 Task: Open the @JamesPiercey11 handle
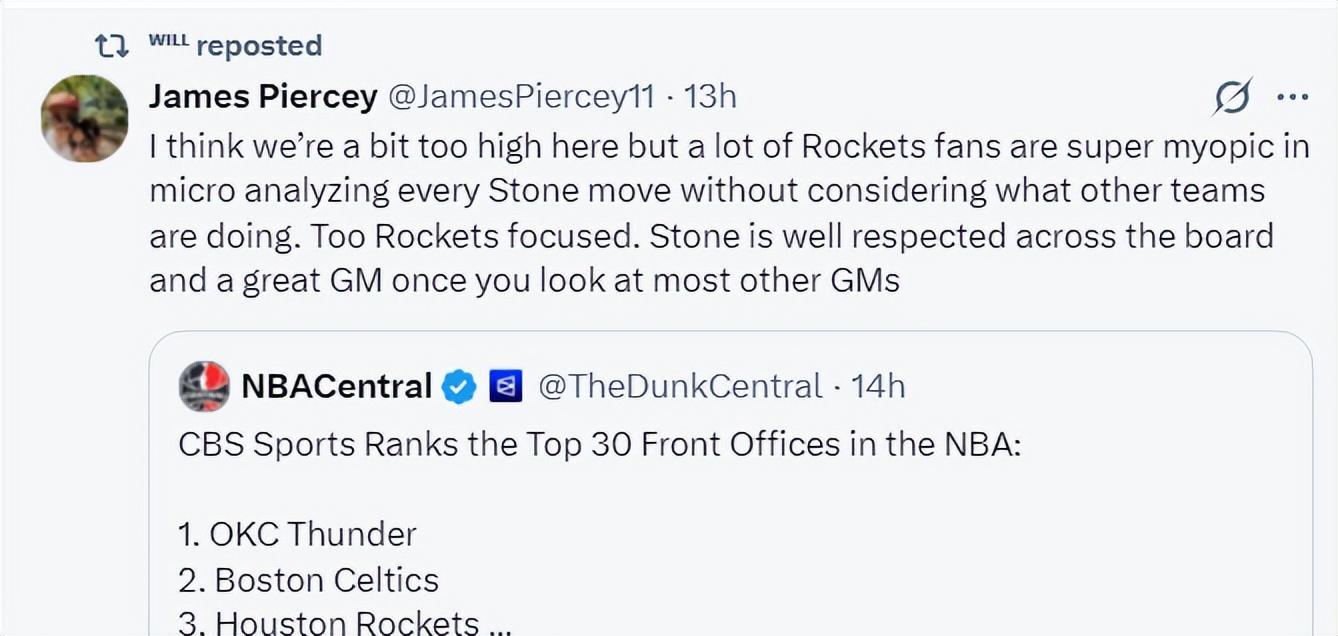(520, 96)
